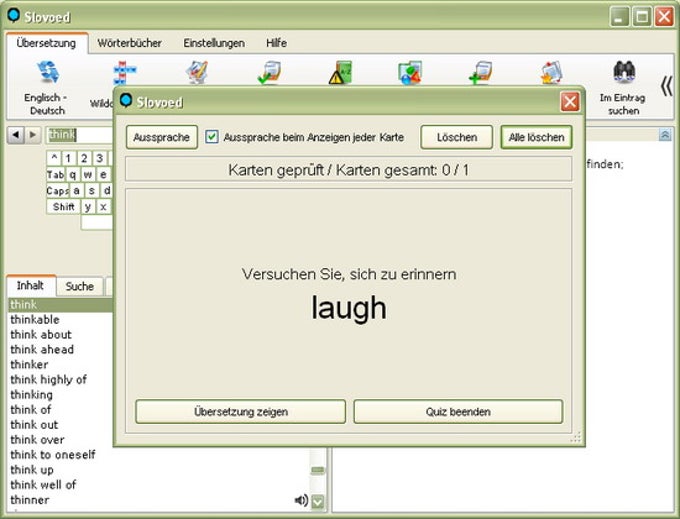Click Quiz beenden button
This screenshot has height=519, width=680.
pos(458,411)
